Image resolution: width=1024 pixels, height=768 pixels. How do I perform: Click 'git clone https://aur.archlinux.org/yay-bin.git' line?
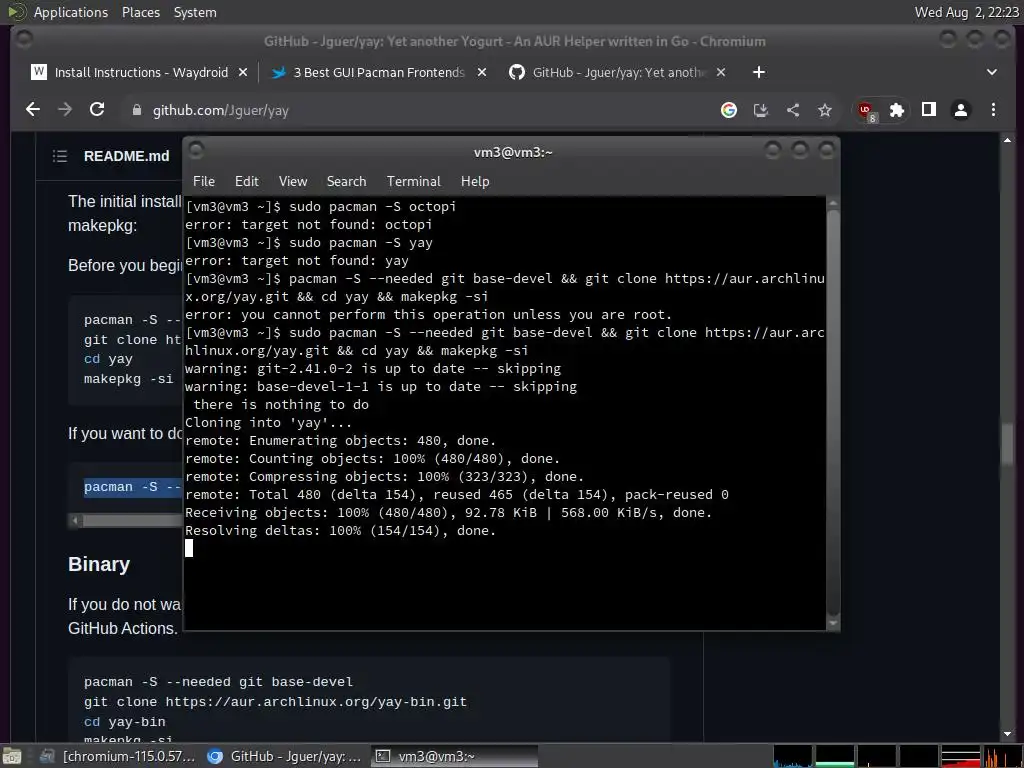click(275, 701)
